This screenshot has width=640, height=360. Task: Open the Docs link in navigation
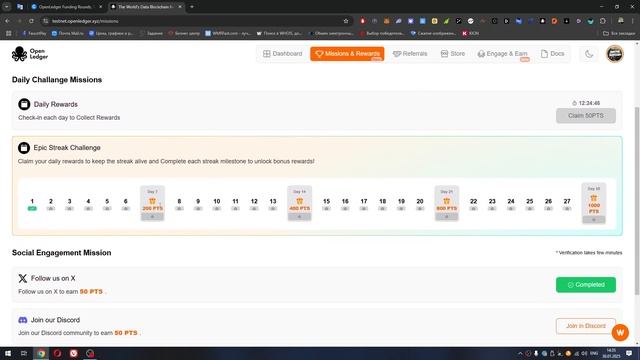552,53
